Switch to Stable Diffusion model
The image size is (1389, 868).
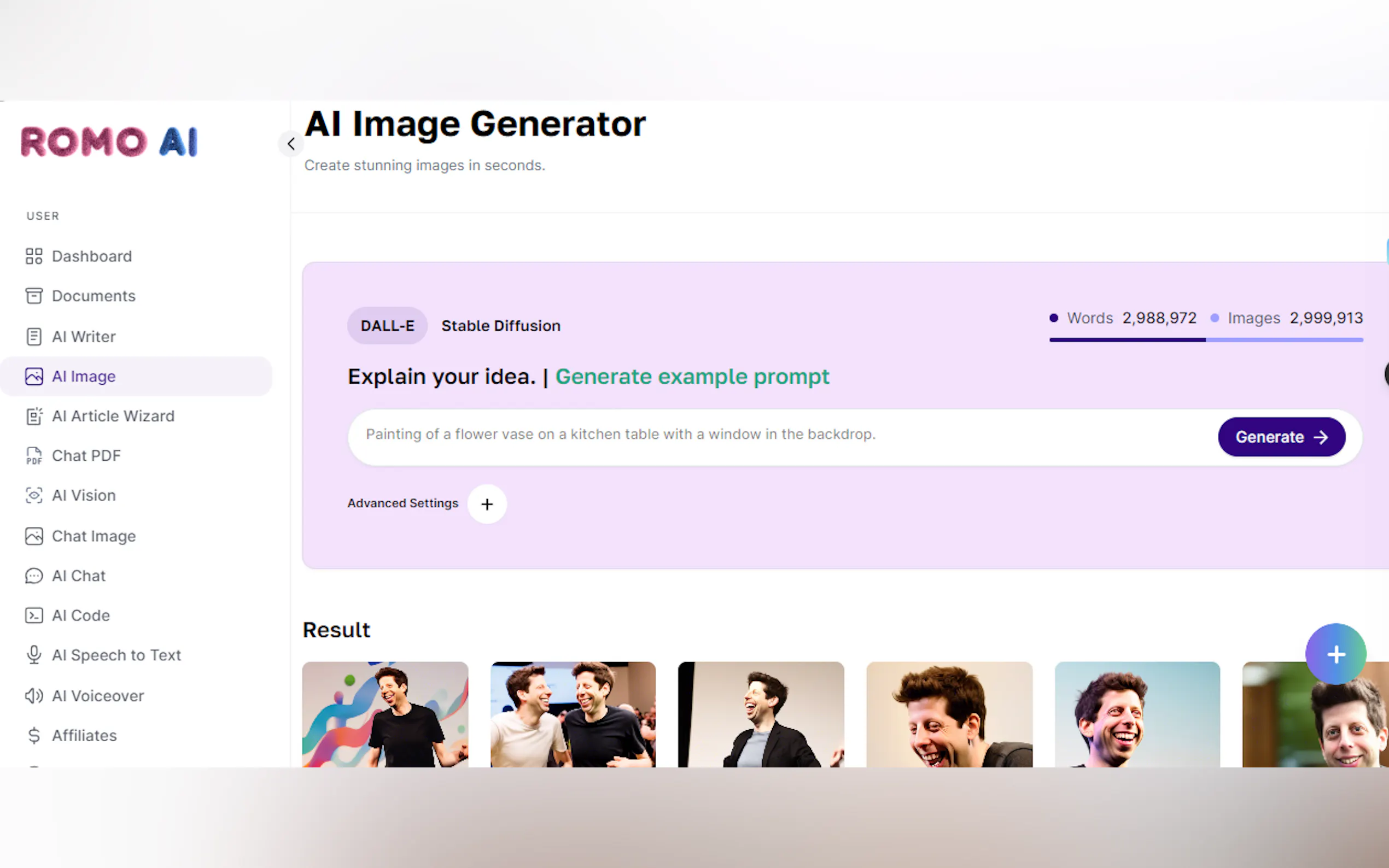click(501, 326)
